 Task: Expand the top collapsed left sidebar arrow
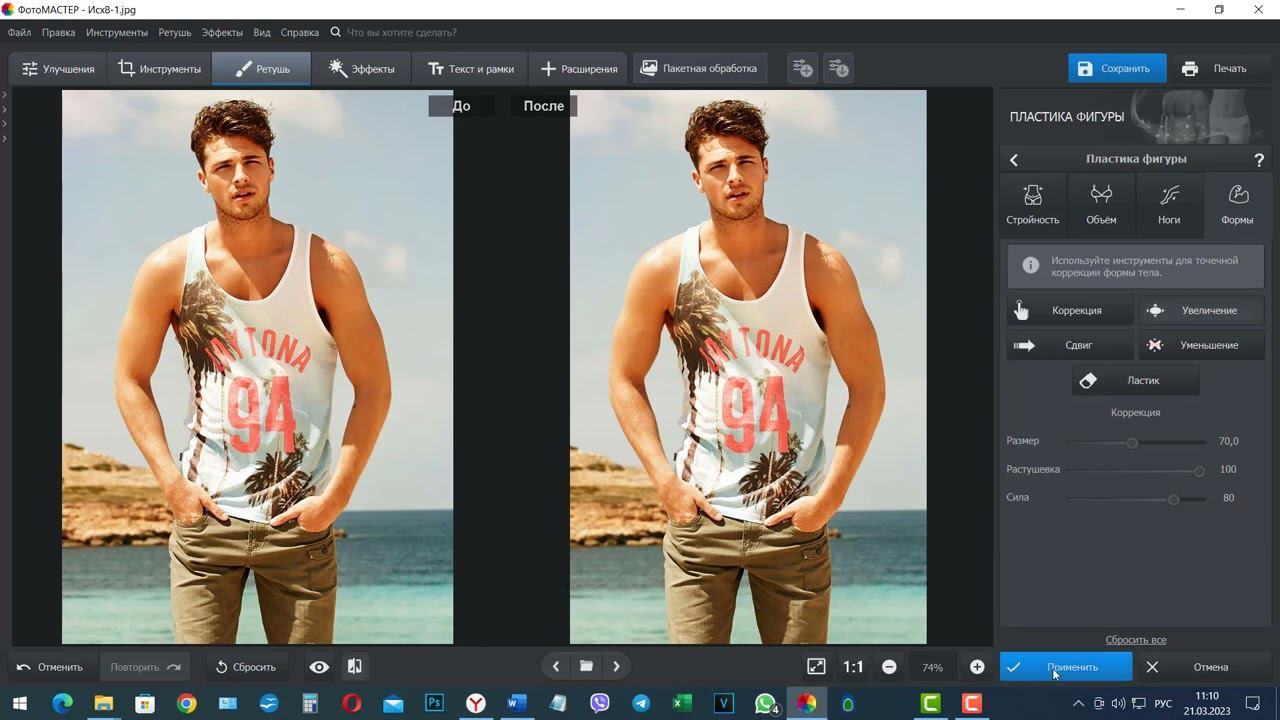click(x=5, y=95)
